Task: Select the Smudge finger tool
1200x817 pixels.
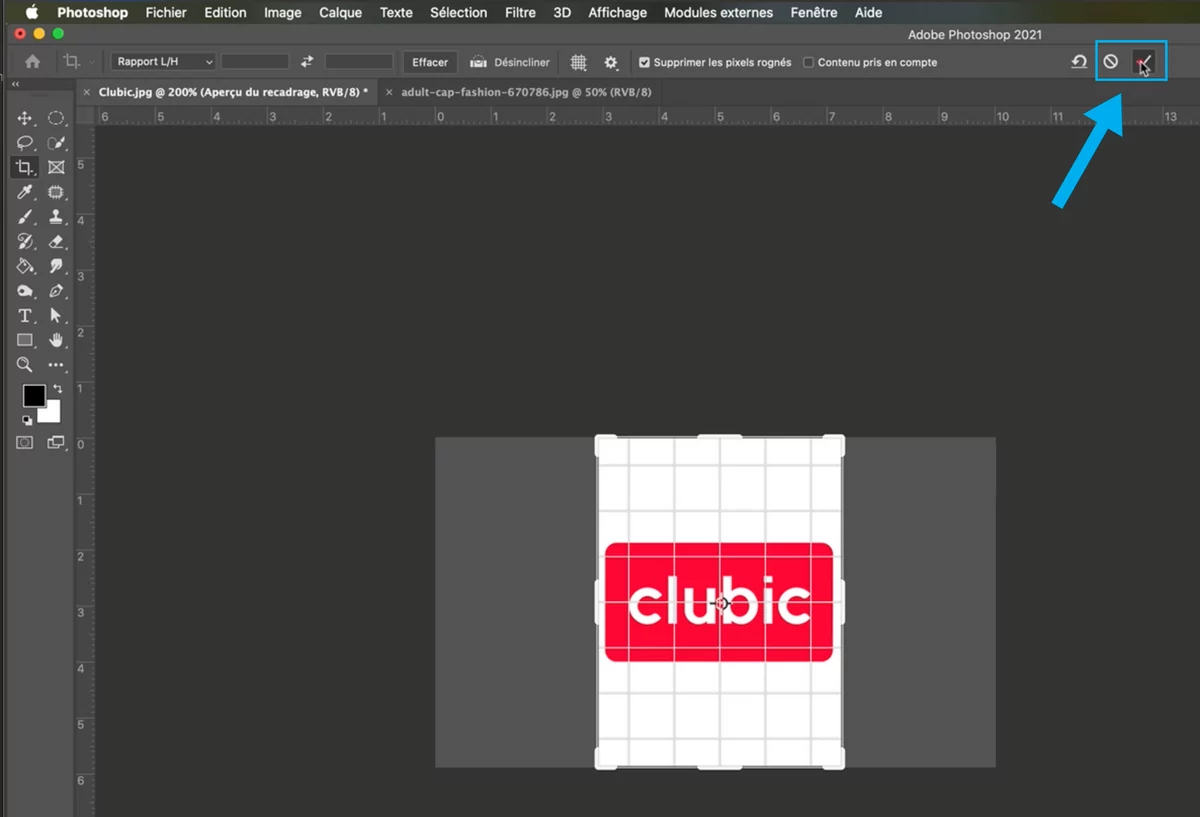Action: tap(56, 266)
